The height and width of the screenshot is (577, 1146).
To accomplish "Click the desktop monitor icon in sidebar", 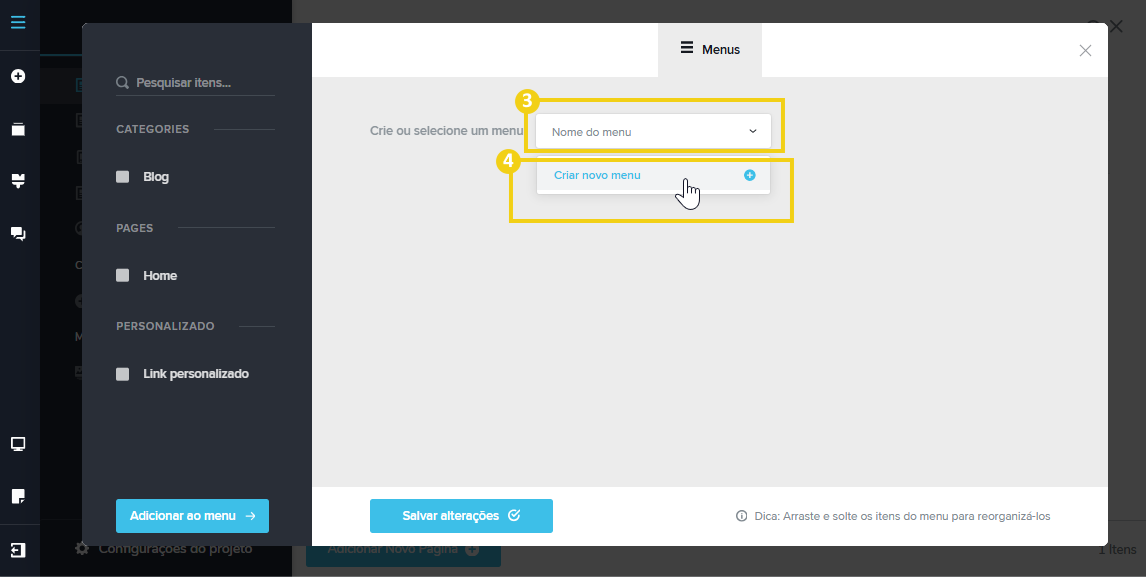I will pos(18,444).
